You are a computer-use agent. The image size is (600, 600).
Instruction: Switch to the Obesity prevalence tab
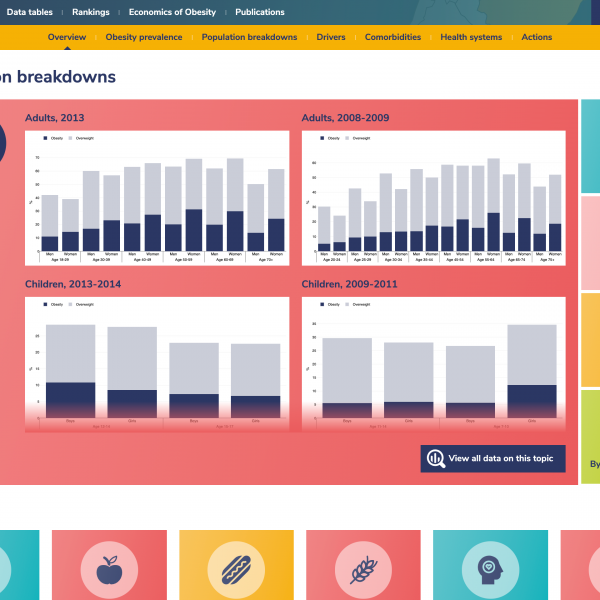(144, 37)
